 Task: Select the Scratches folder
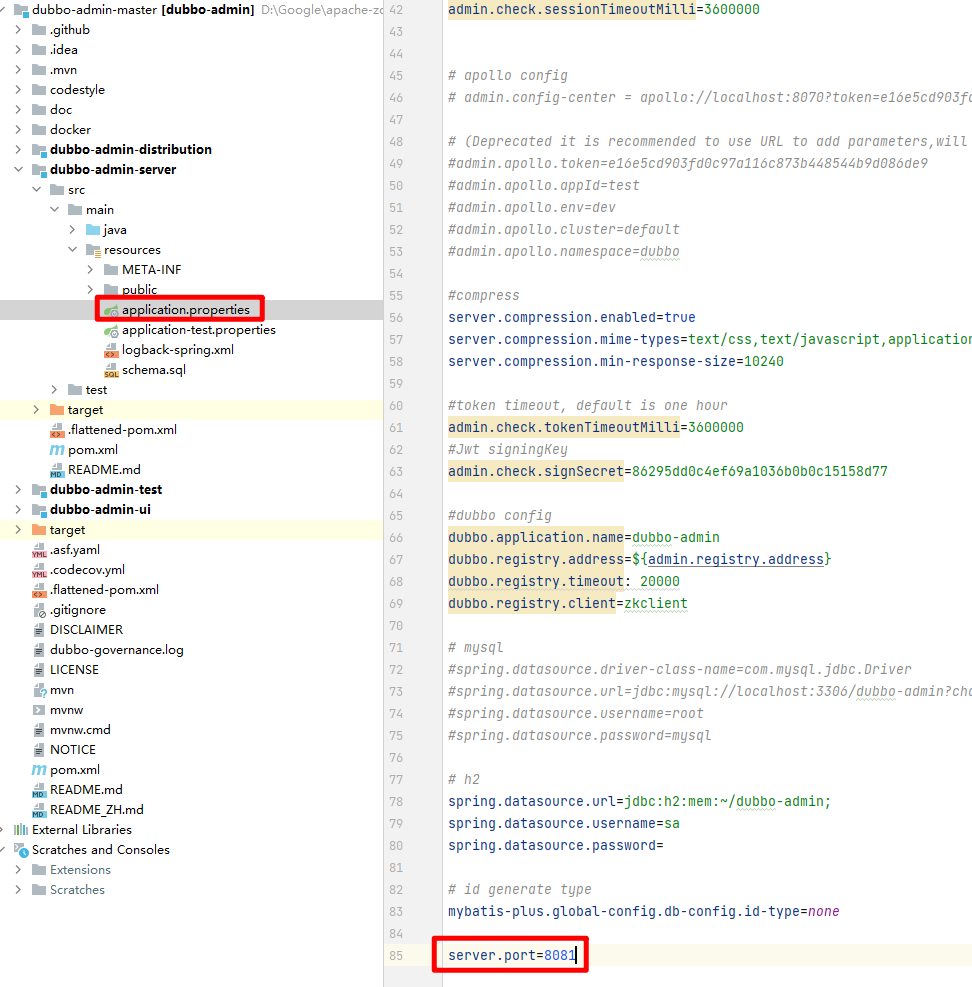(77, 889)
